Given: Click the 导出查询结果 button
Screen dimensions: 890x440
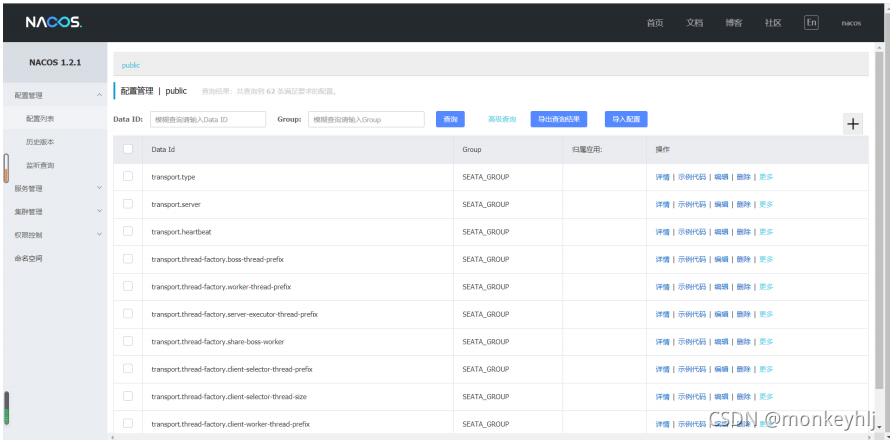Looking at the screenshot, I should (x=559, y=119).
